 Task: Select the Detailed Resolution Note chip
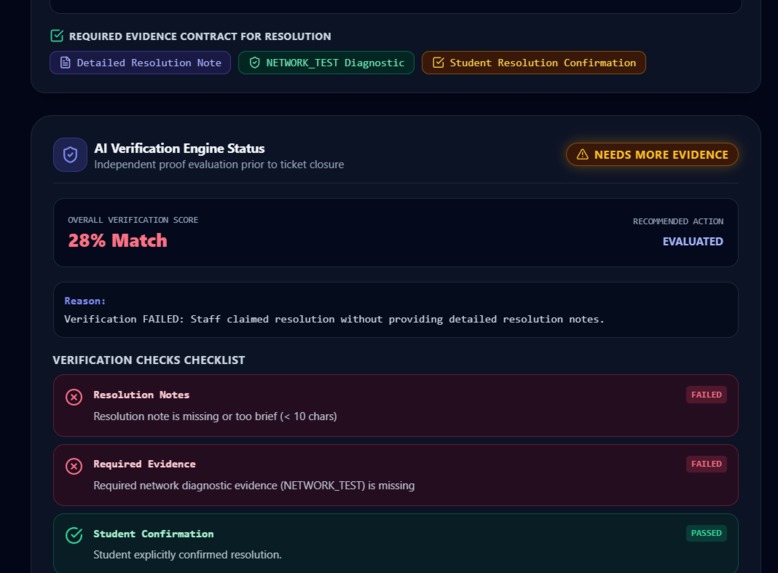[140, 63]
